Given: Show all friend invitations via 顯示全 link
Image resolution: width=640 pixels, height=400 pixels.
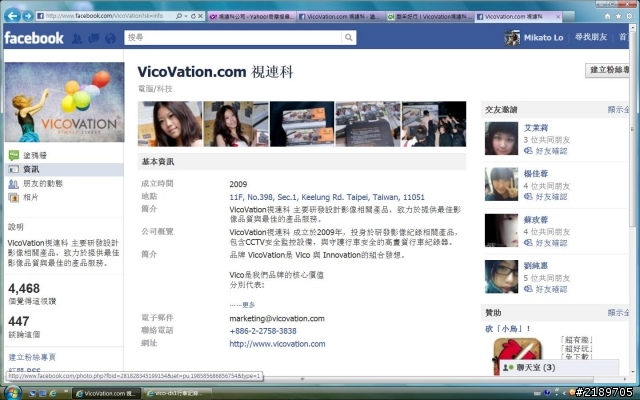Looking at the screenshot, I should [618, 109].
